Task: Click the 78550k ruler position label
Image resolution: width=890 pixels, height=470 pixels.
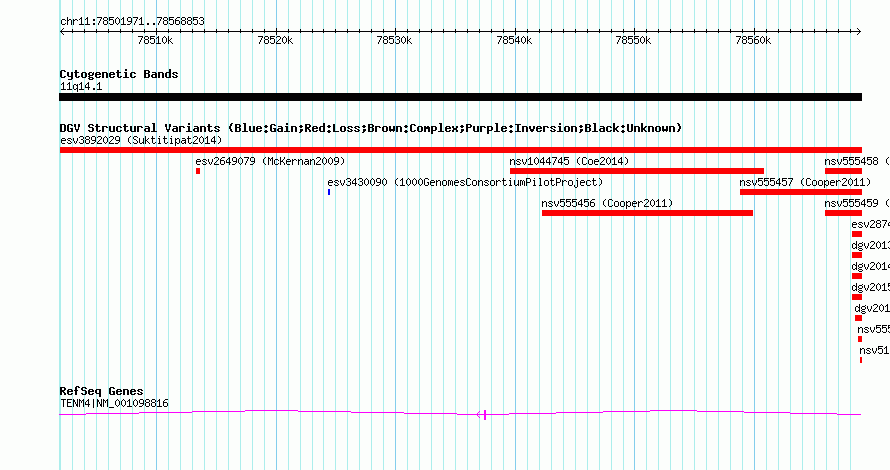Action: click(x=633, y=40)
